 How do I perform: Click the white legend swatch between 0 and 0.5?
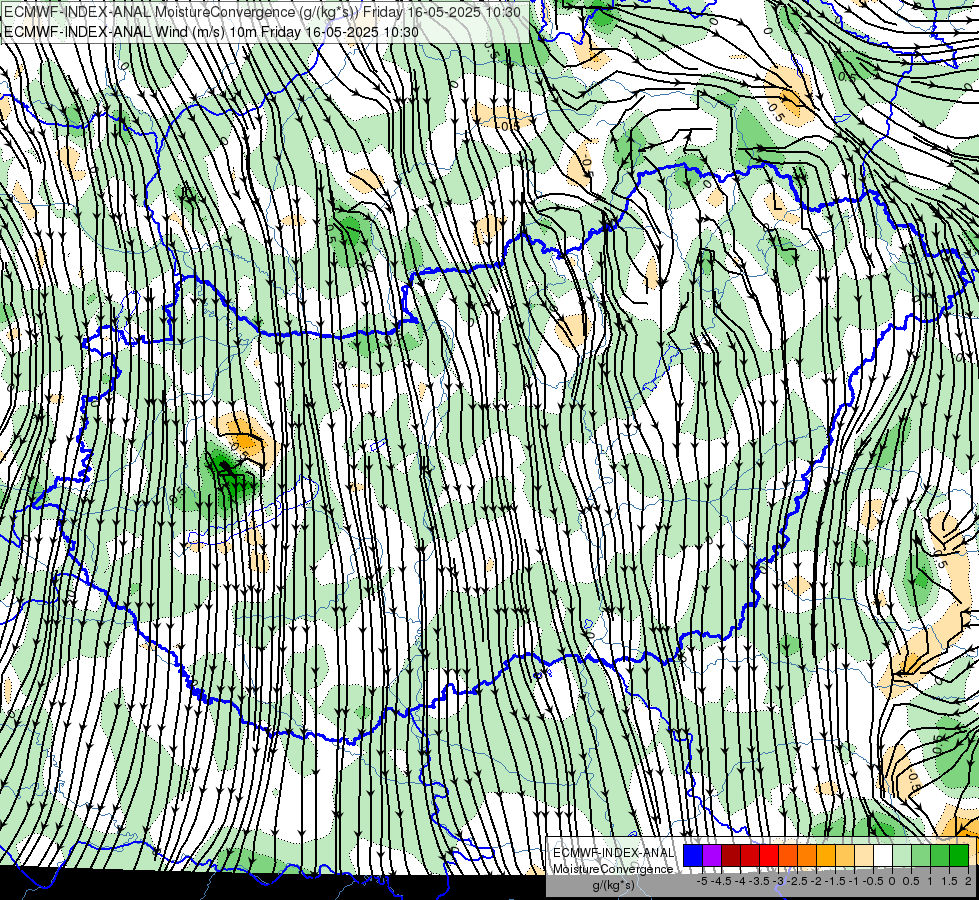(x=883, y=855)
